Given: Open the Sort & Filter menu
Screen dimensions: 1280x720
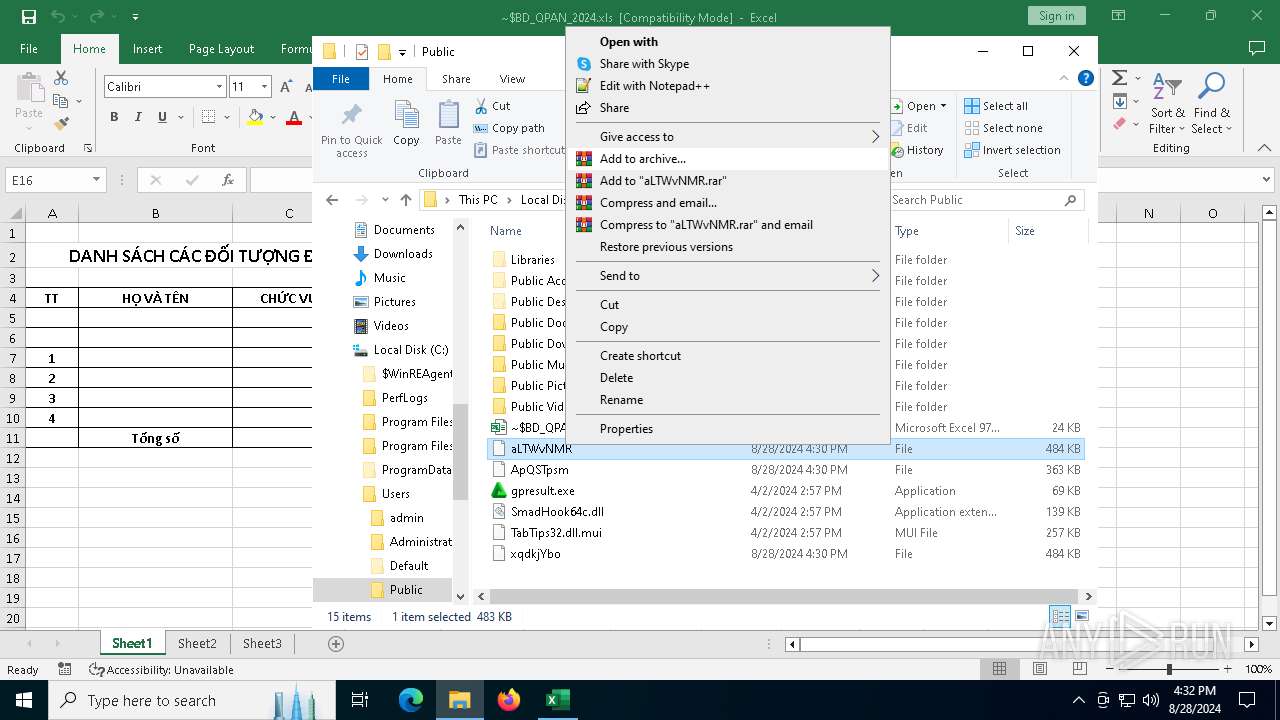Looking at the screenshot, I should click(x=1167, y=103).
